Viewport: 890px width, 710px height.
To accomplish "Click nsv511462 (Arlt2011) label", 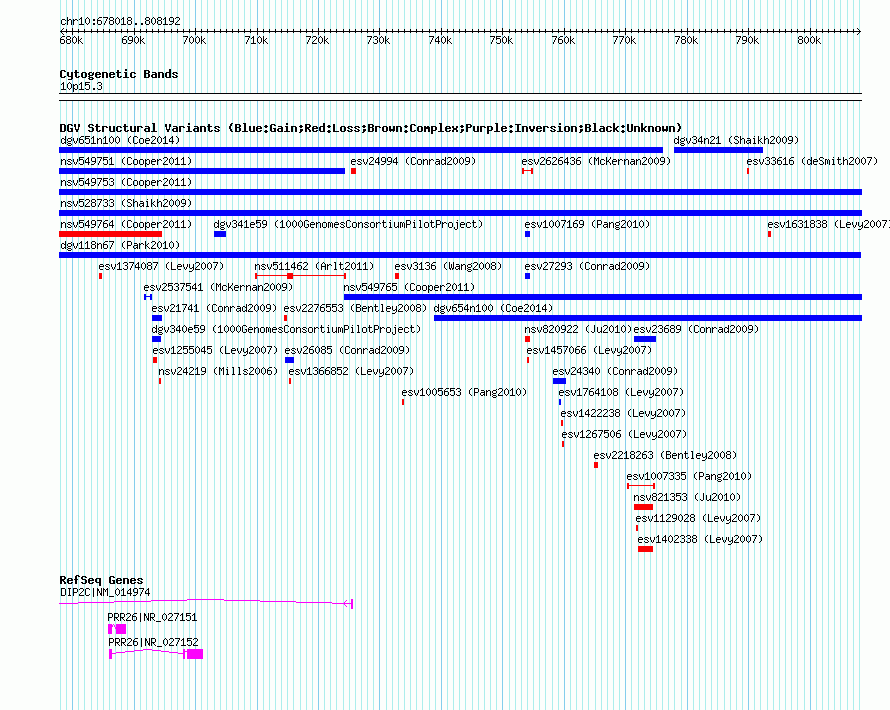I will pyautogui.click(x=314, y=266).
